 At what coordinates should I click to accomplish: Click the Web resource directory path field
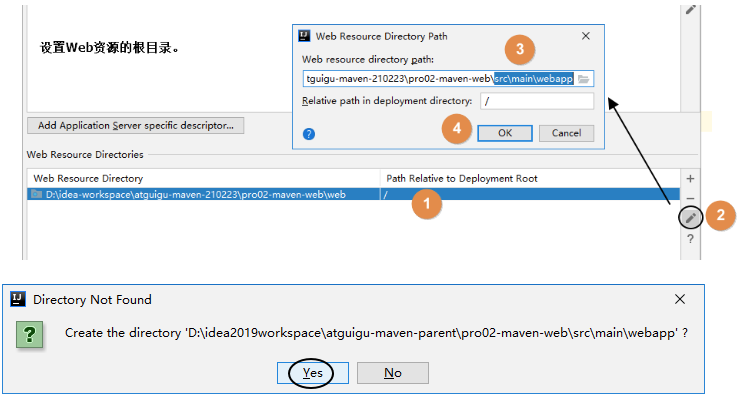[x=448, y=79]
